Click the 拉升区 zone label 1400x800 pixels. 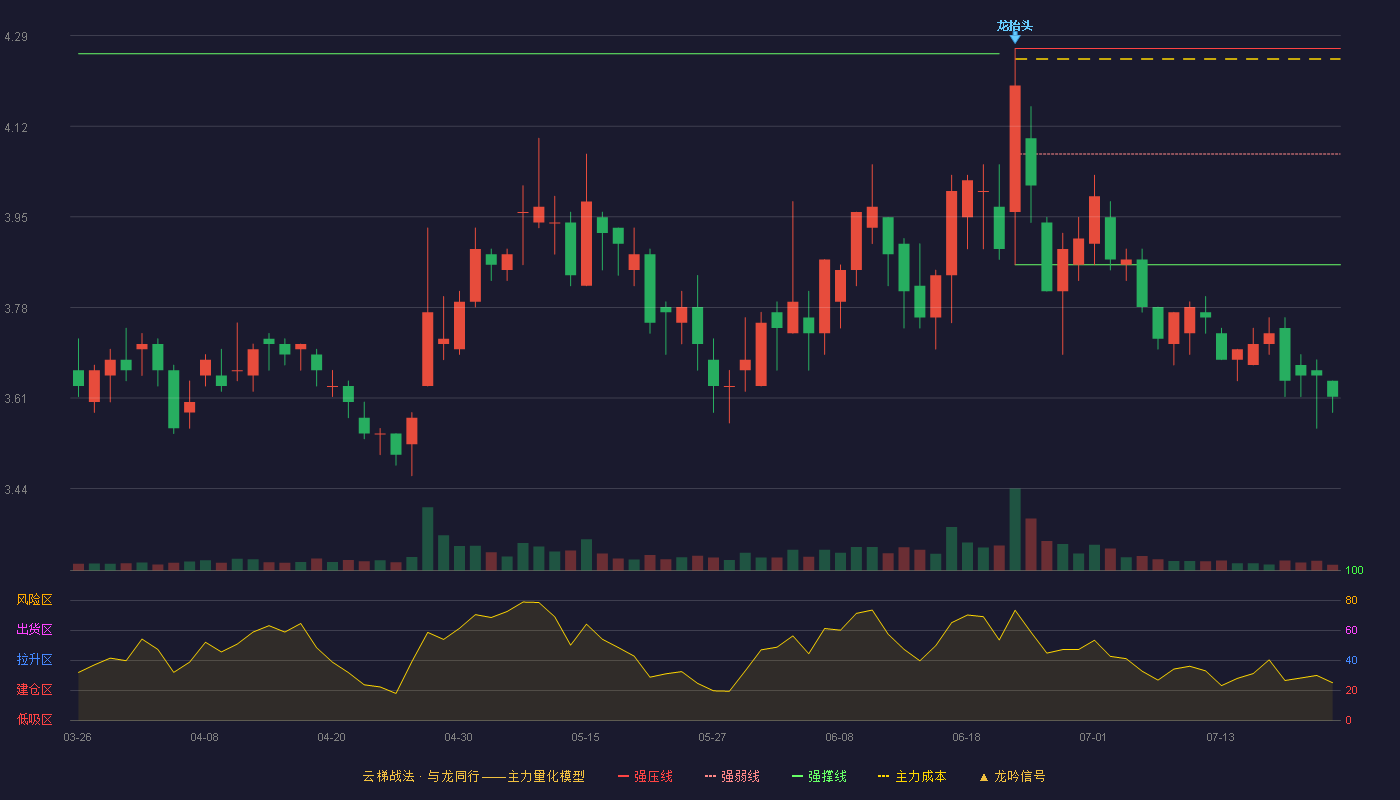[x=34, y=660]
